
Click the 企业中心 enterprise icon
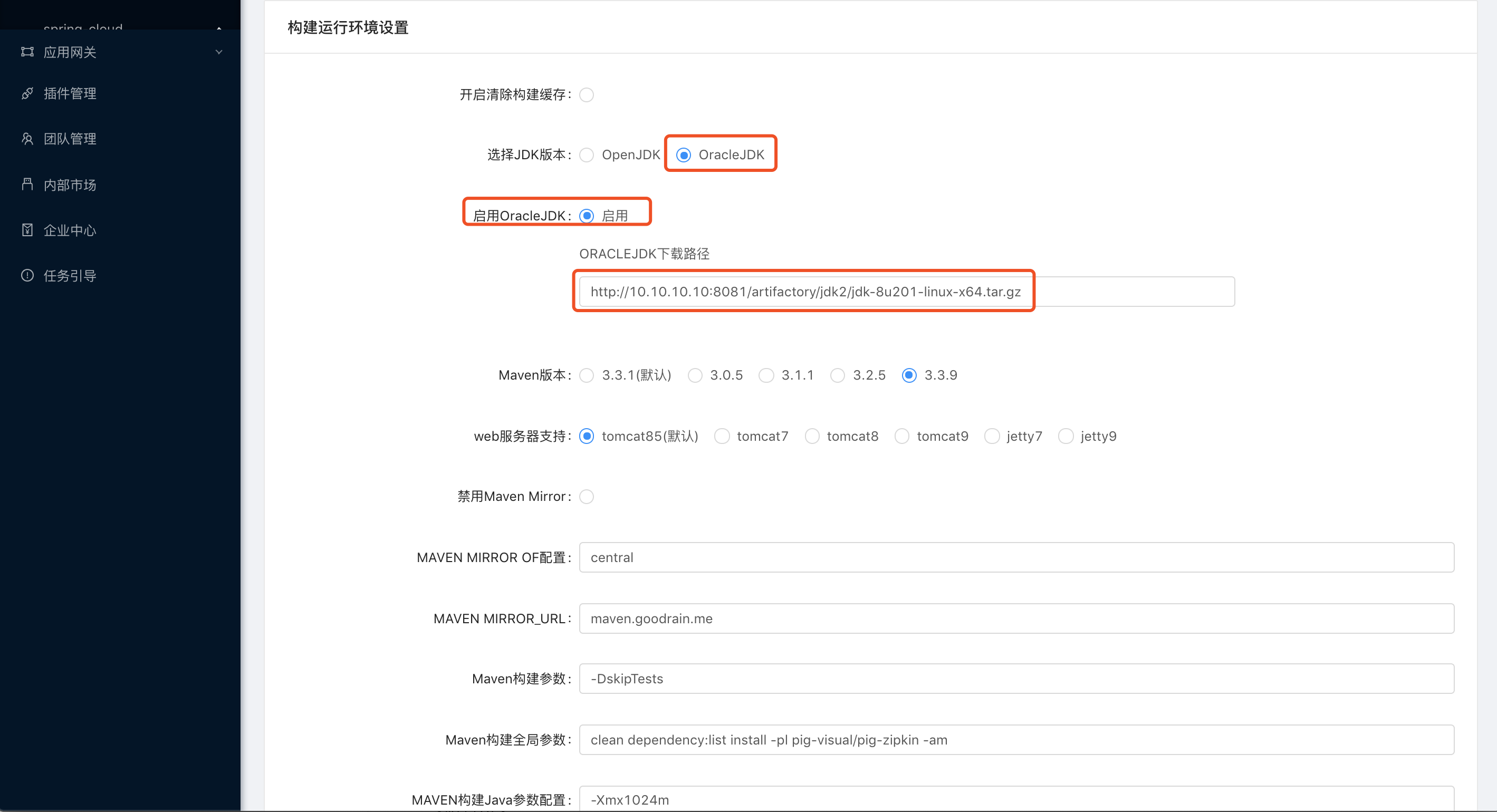click(27, 230)
